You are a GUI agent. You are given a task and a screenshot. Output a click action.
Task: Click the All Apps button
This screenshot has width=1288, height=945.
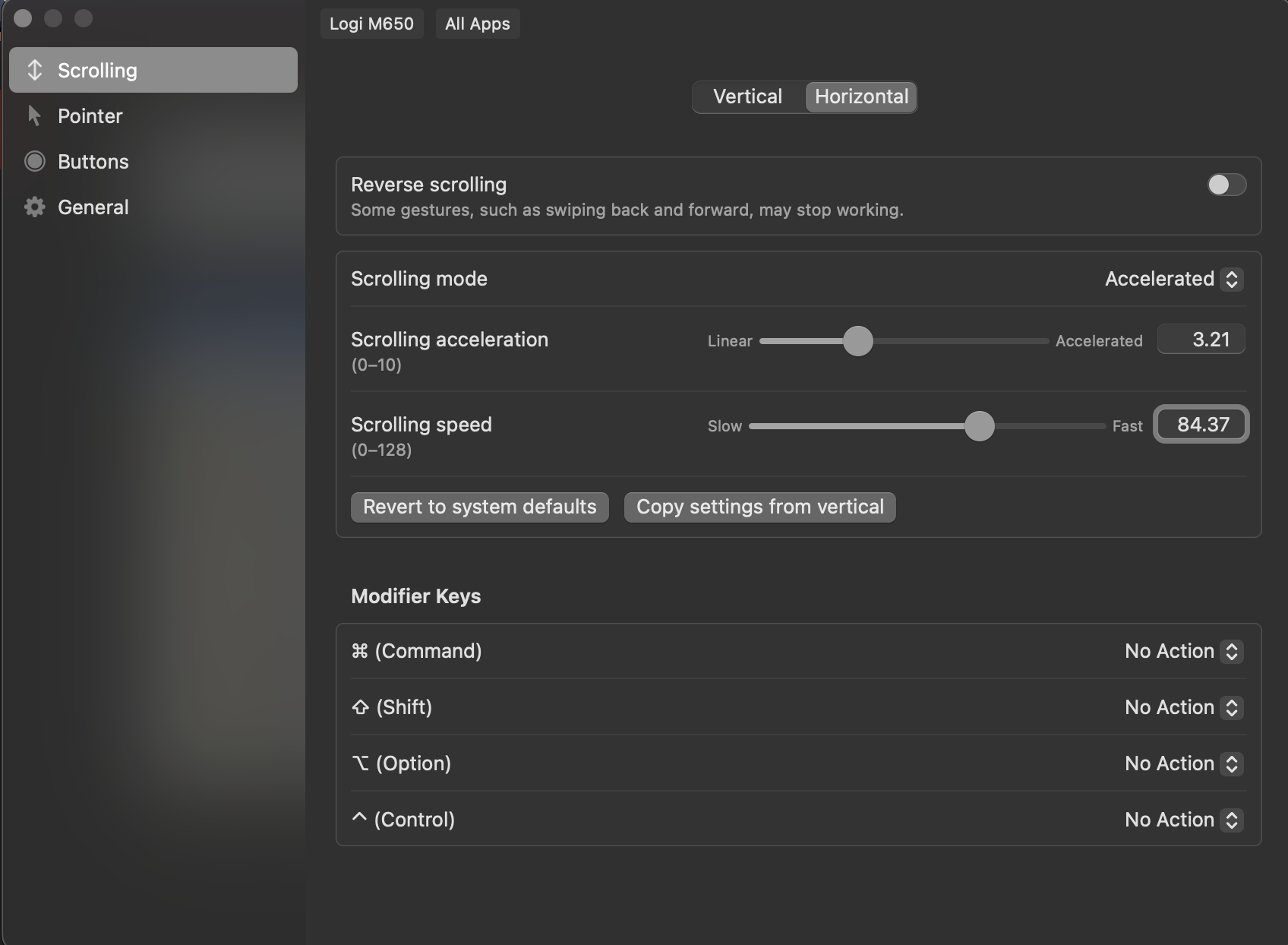478,24
